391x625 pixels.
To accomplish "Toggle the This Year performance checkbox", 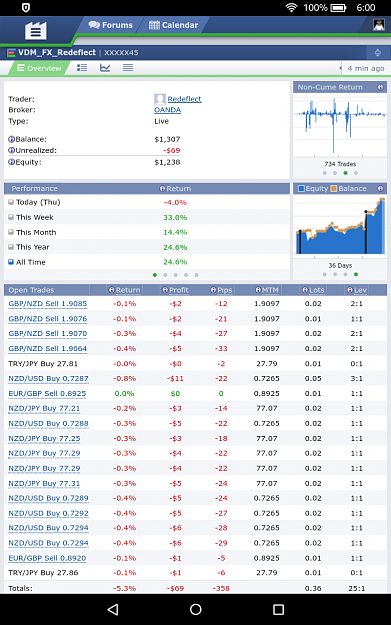I will click(11, 247).
